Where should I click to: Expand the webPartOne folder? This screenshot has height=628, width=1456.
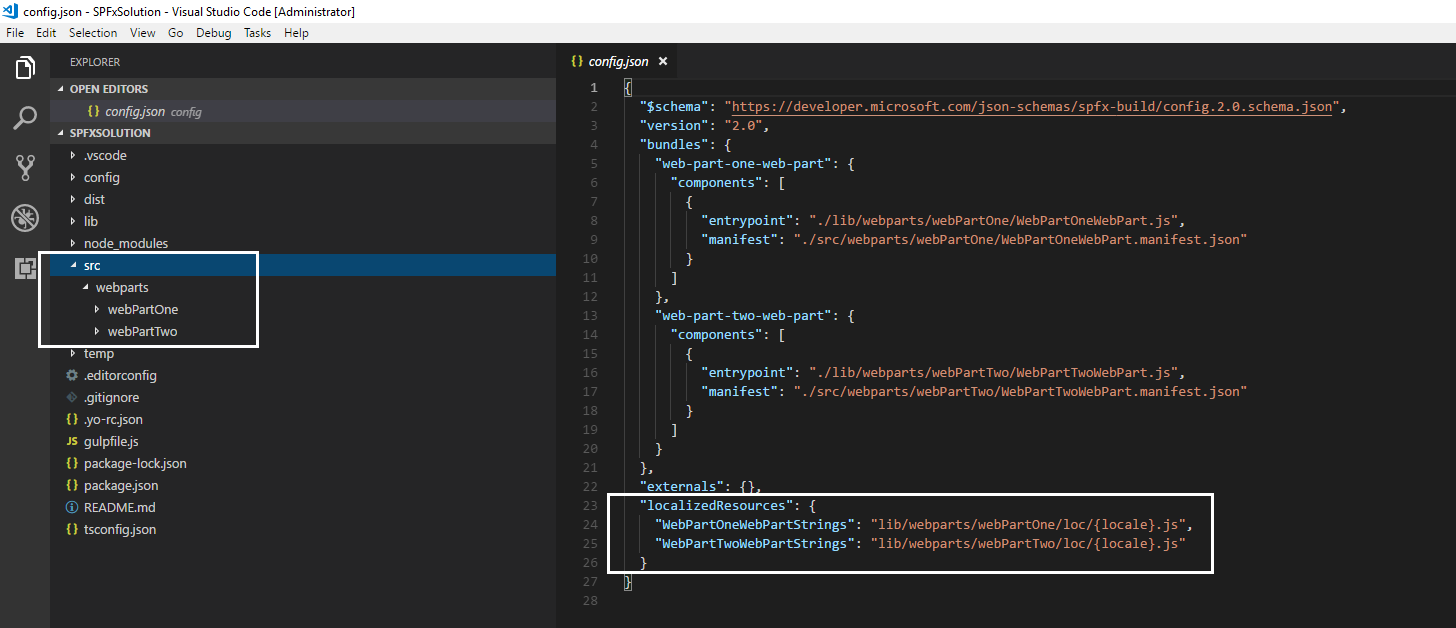[x=302, y=309]
